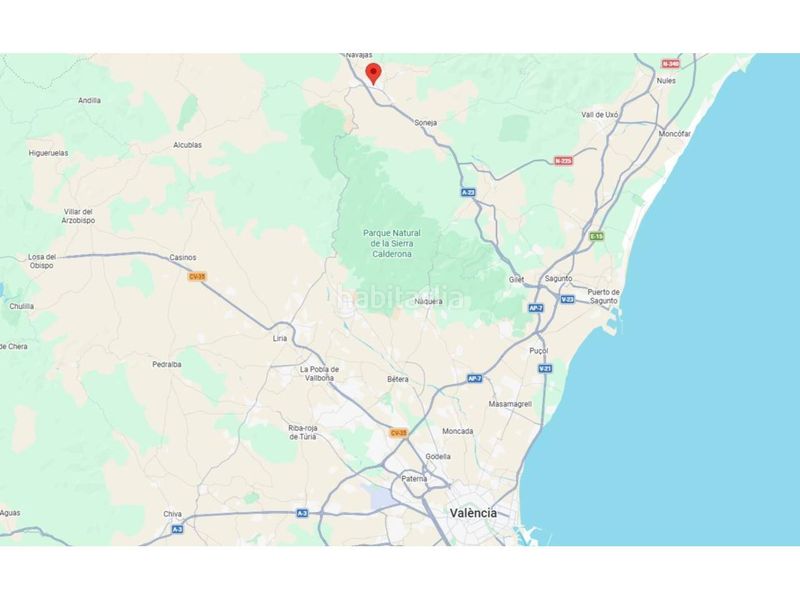Image resolution: width=800 pixels, height=600 pixels.
Task: Click the Sagunto town label
Action: pyautogui.click(x=558, y=279)
